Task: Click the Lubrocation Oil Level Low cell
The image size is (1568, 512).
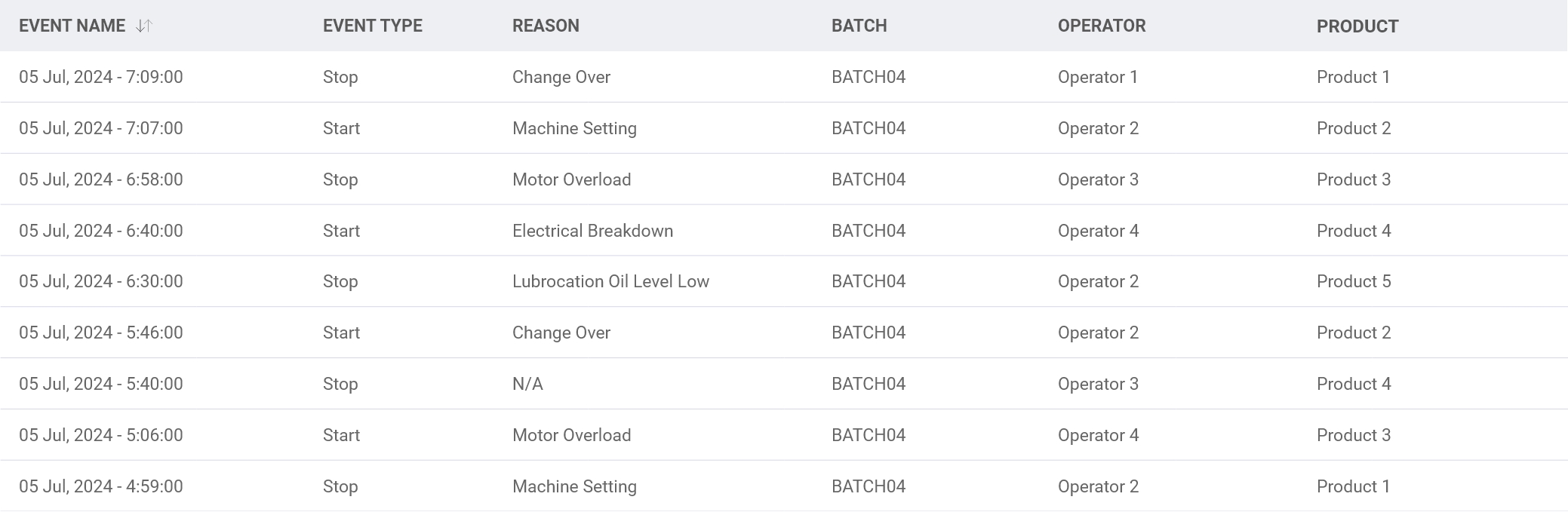Action: click(x=610, y=281)
